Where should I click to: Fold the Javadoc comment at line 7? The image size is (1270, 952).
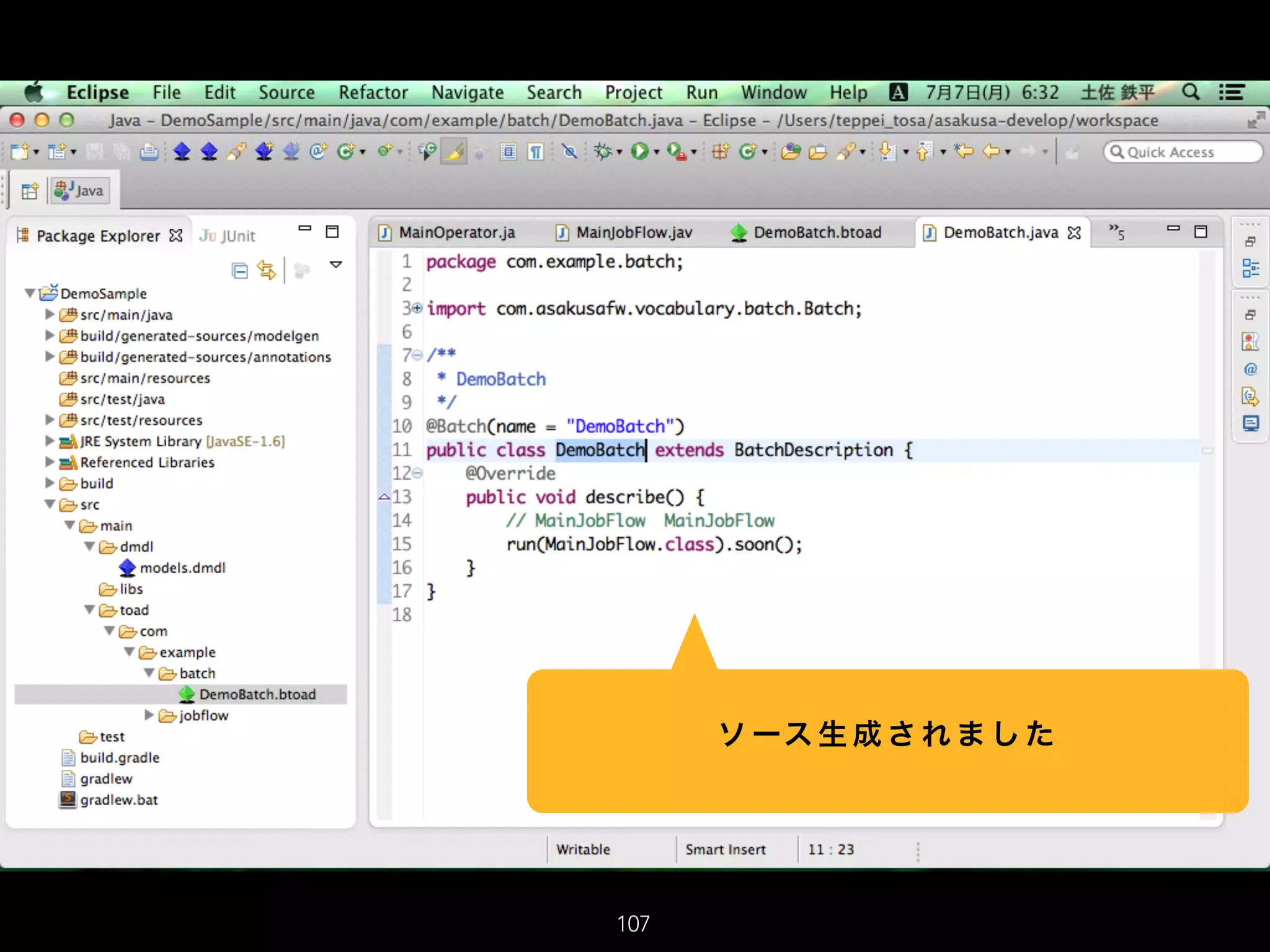pyautogui.click(x=417, y=355)
